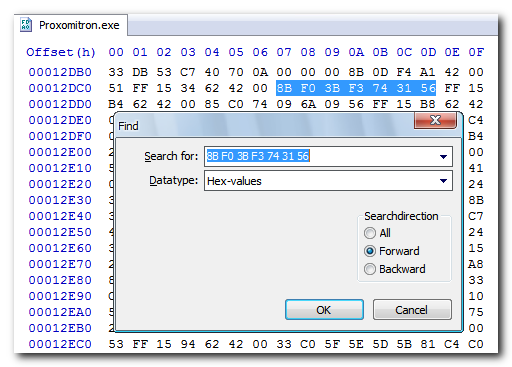Click byte 53 at start of row 00012EC0

click(116, 344)
